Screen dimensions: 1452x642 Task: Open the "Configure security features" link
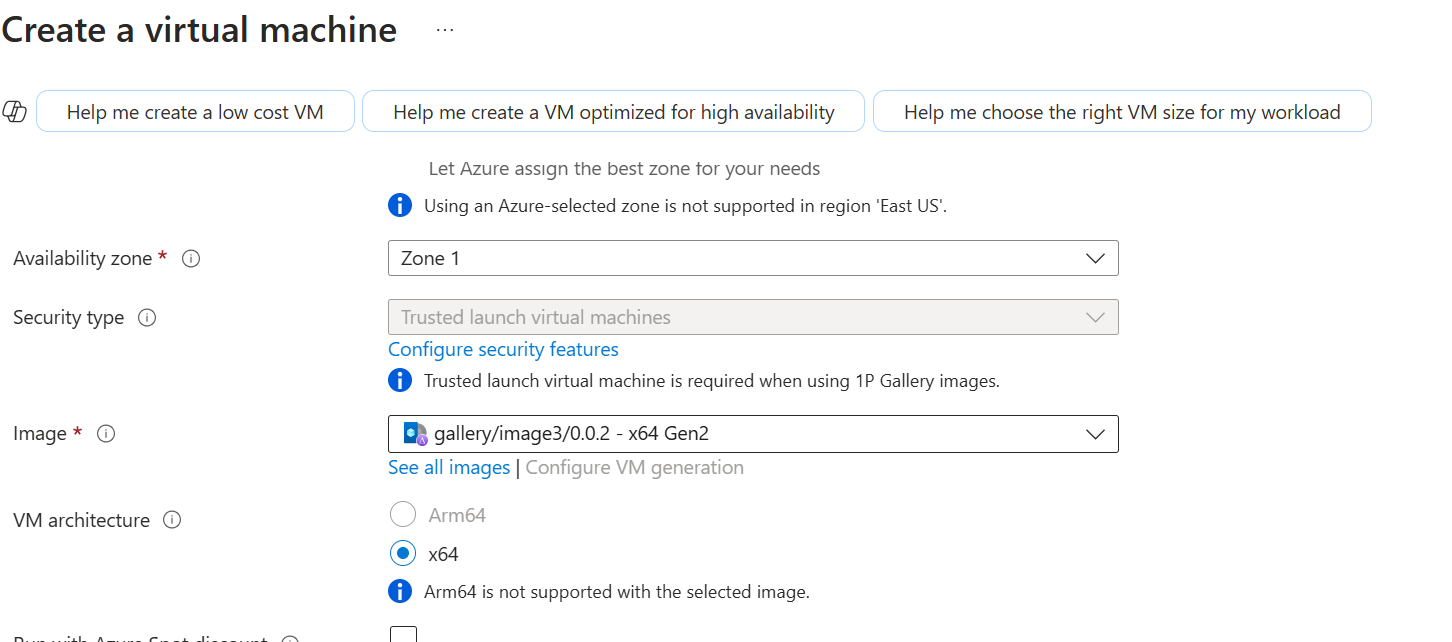(x=503, y=349)
